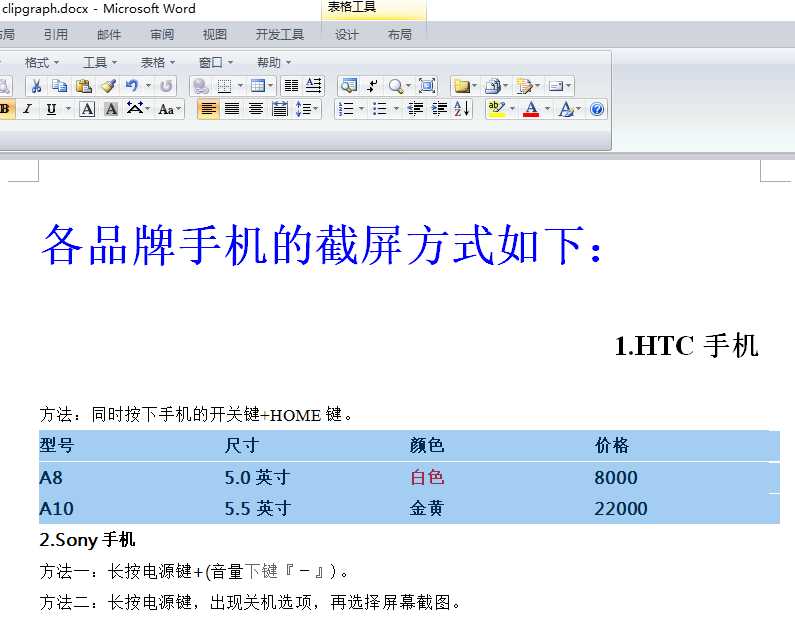Toggle Center alignment
Screen dimensions: 795x637
(256, 109)
